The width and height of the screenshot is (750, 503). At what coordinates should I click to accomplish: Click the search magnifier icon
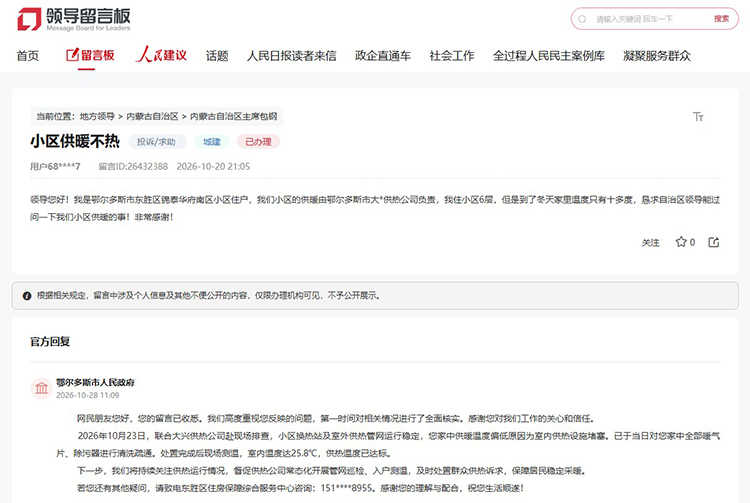point(582,19)
